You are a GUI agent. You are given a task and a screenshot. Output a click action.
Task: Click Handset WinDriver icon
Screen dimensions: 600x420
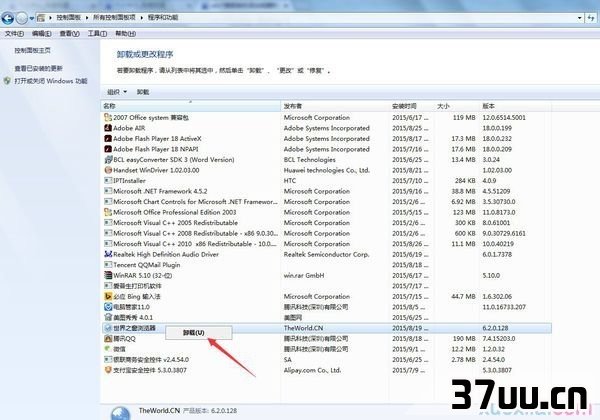tap(108, 170)
